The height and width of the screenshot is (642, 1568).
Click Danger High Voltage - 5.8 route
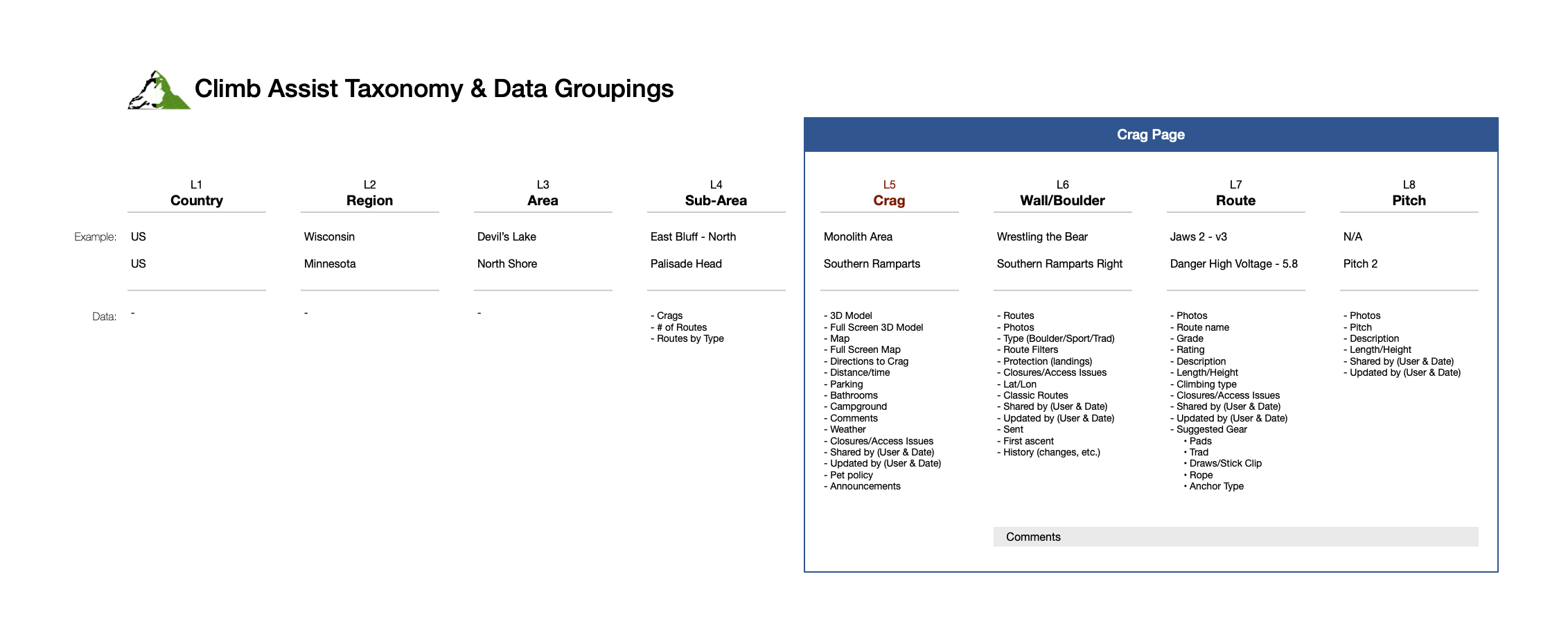(x=1234, y=263)
